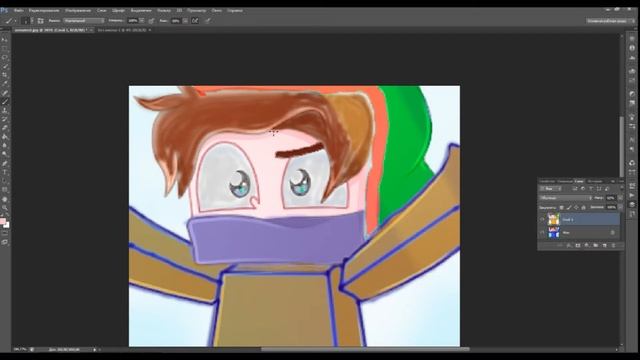The width and height of the screenshot is (640, 360).
Task: Select the Clone Stamp tool
Action: coord(5,111)
